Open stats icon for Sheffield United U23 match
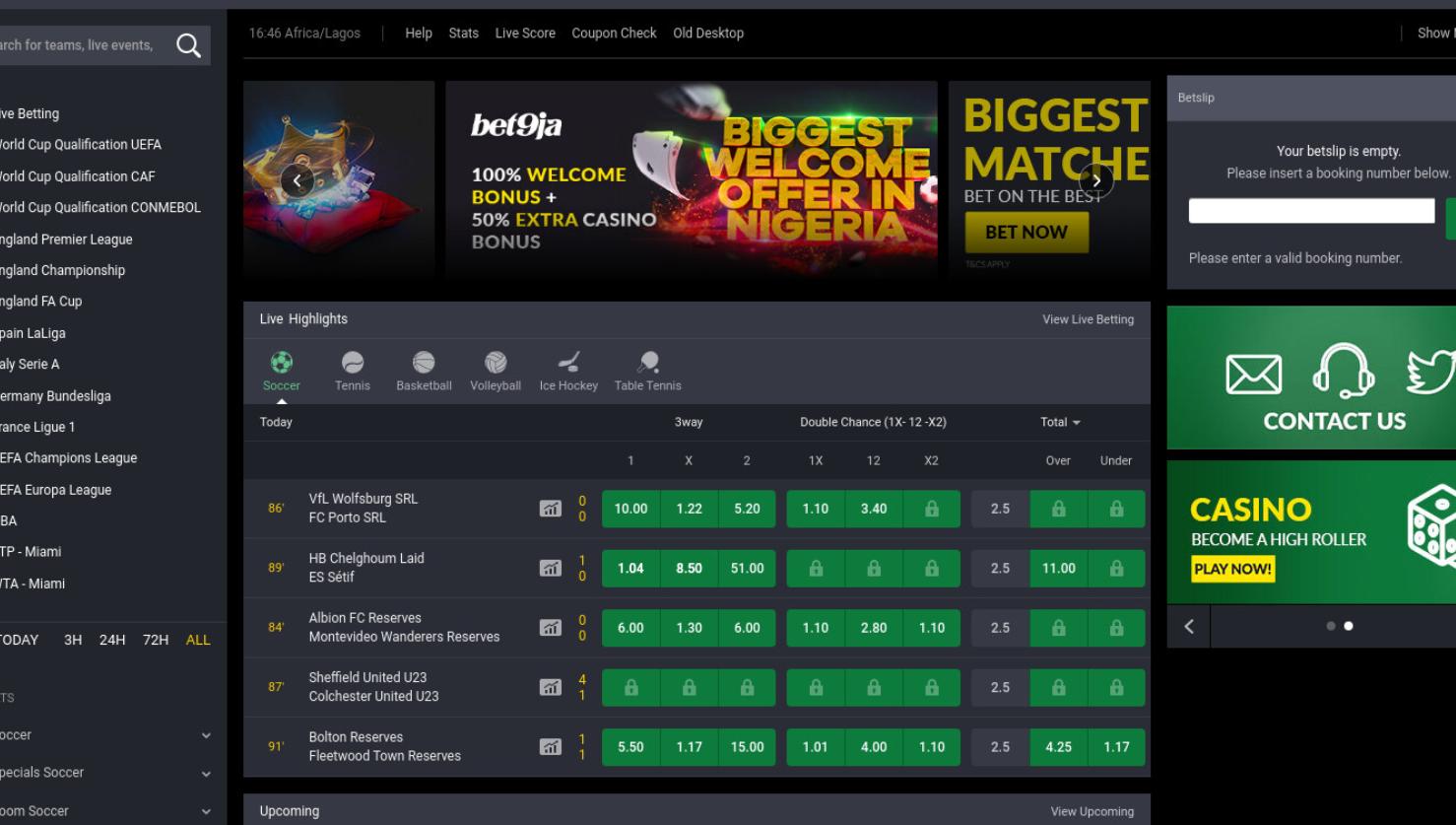 (550, 687)
